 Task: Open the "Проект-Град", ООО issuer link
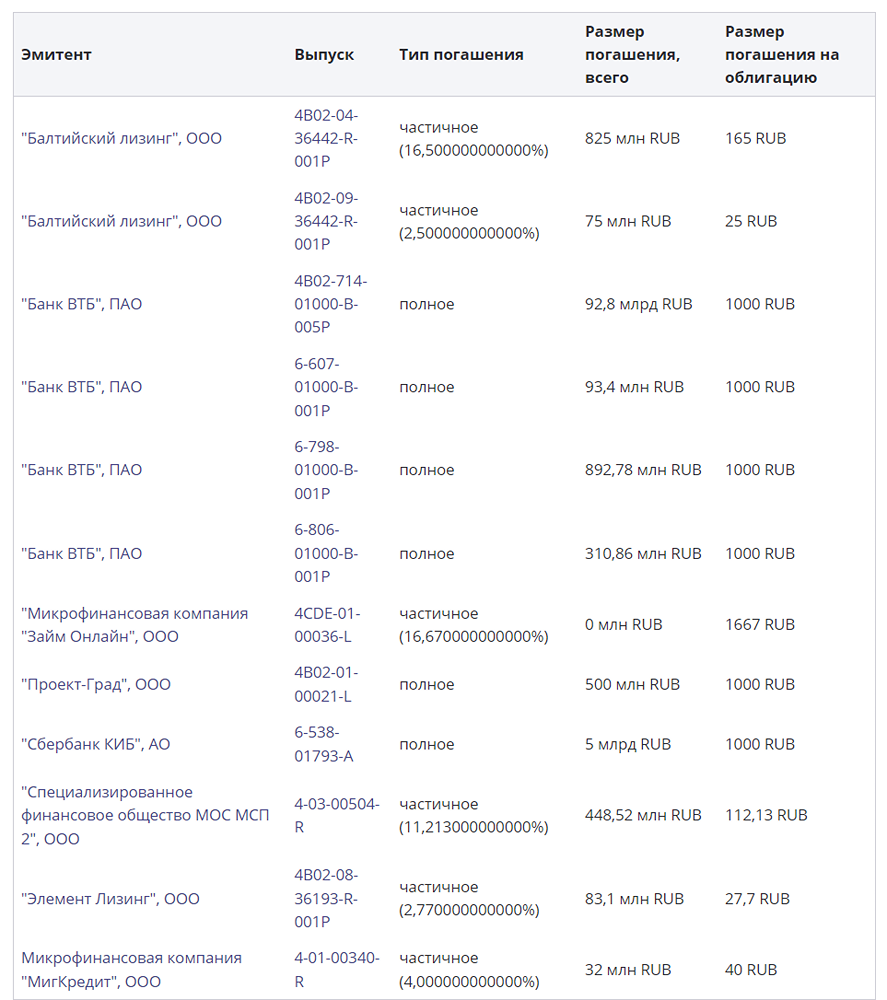pyautogui.click(x=96, y=685)
